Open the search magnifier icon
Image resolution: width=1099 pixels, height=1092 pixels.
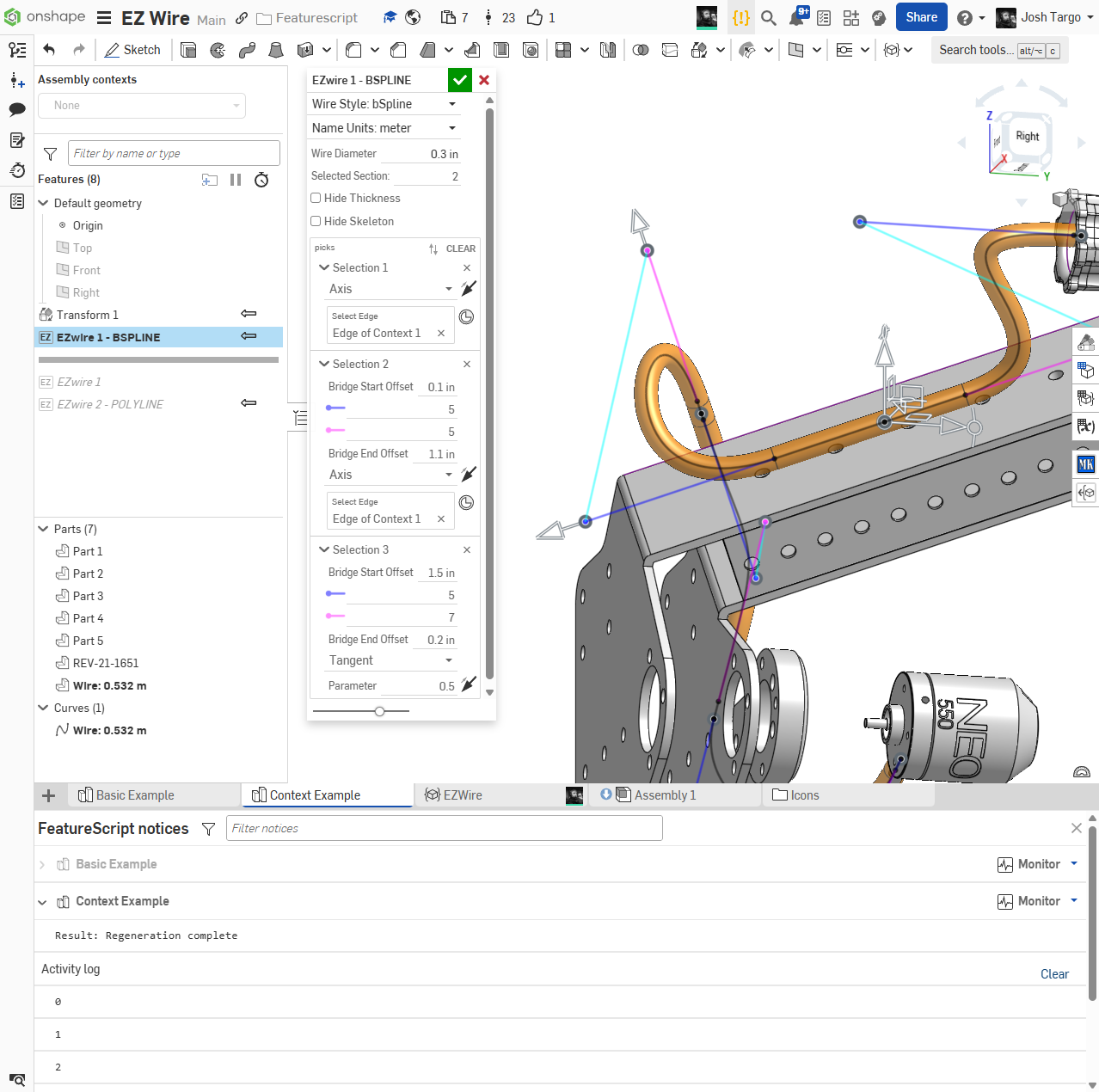point(769,17)
